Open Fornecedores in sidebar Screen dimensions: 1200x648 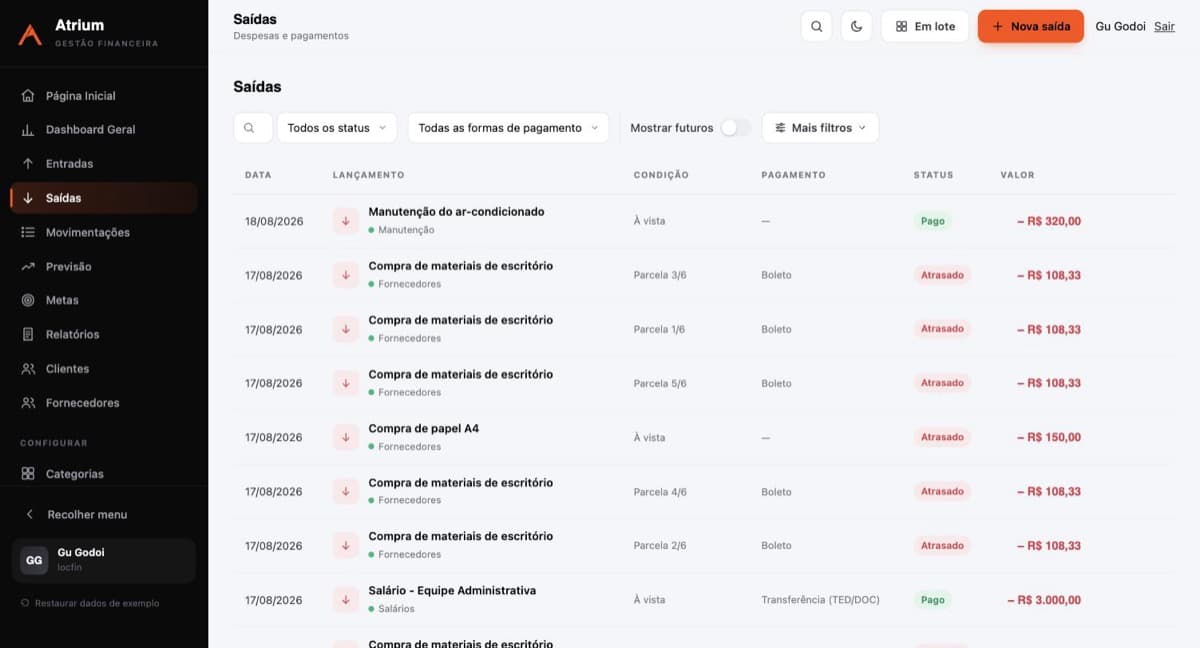(104, 403)
